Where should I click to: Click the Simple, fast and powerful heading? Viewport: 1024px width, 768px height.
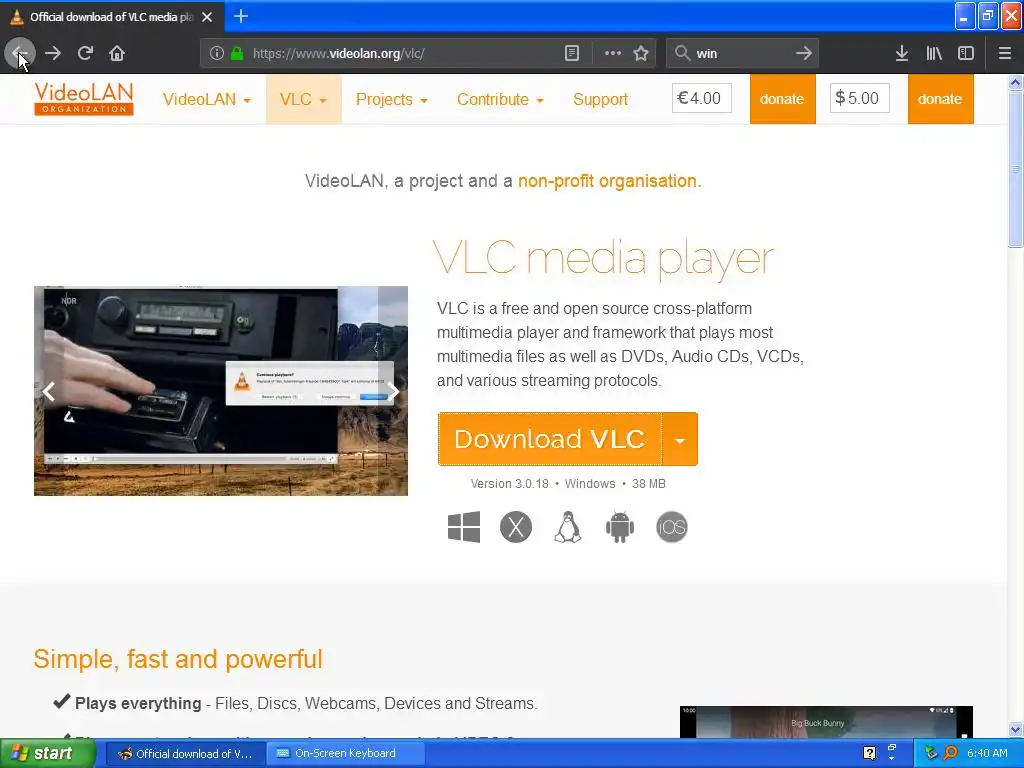coord(178,659)
